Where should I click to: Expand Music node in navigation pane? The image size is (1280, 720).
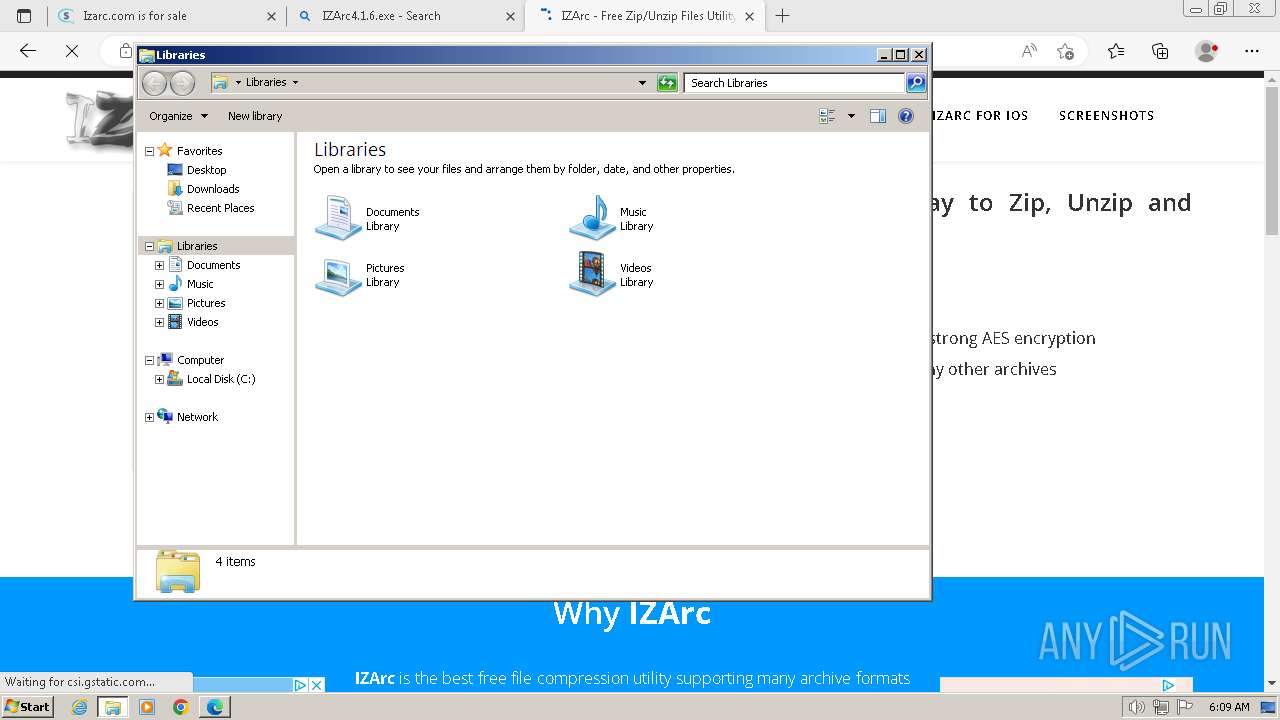(x=159, y=284)
